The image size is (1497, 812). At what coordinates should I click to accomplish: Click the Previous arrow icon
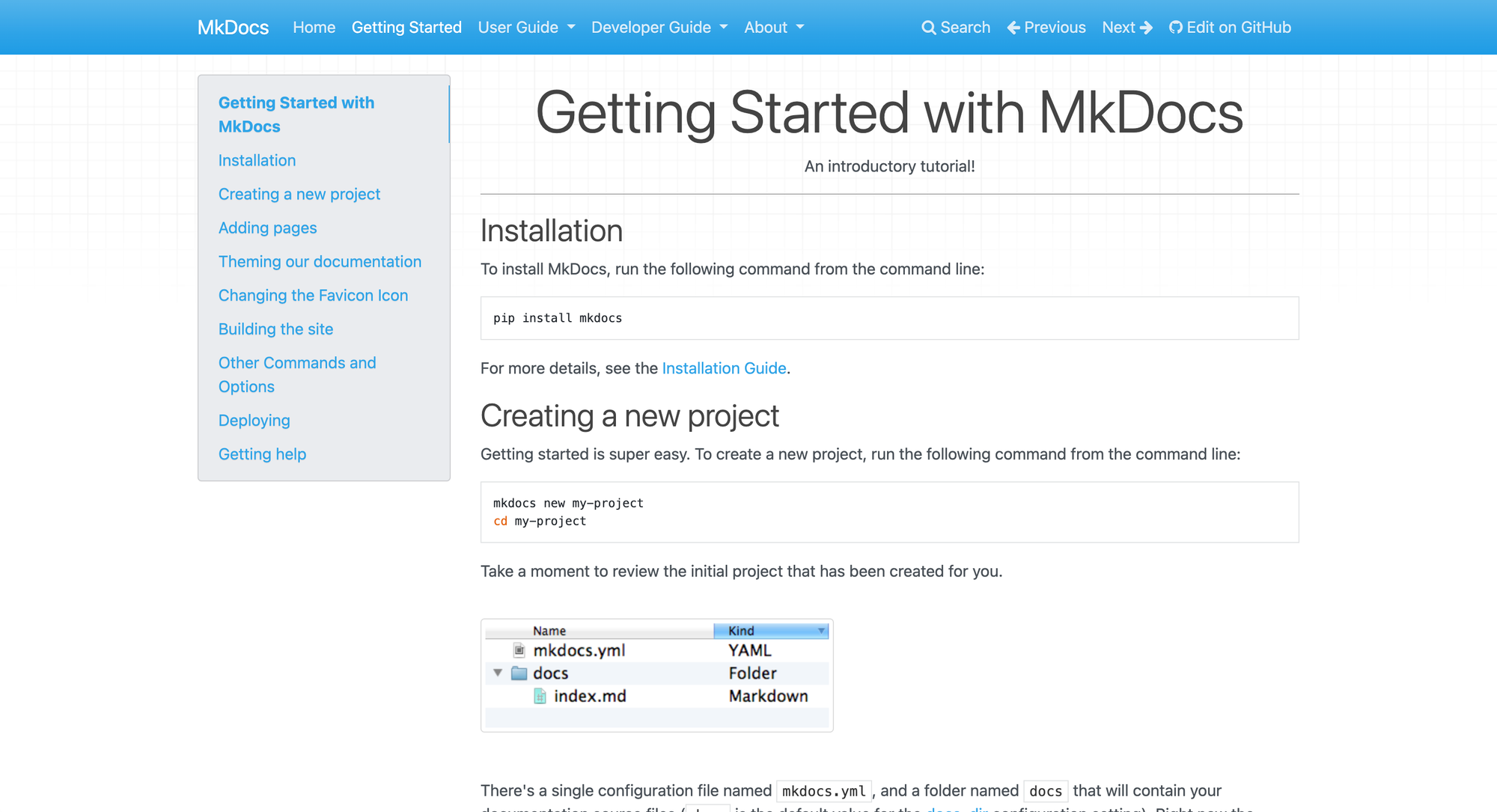coord(1013,27)
